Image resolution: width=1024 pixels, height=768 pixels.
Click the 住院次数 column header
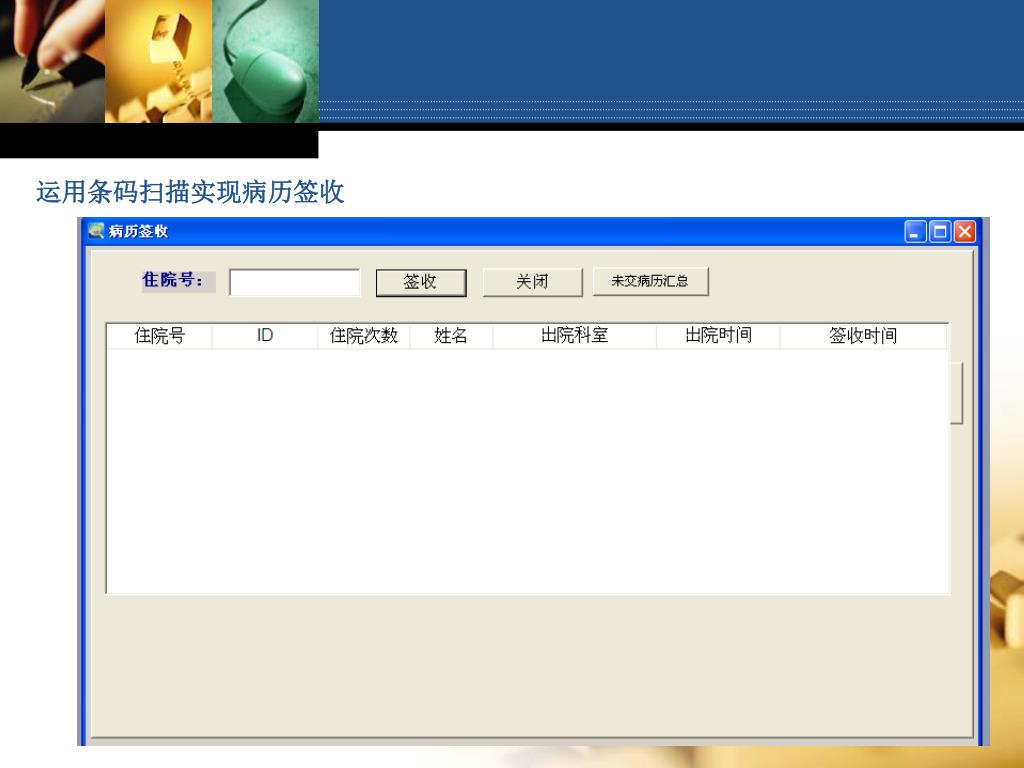[x=364, y=336]
